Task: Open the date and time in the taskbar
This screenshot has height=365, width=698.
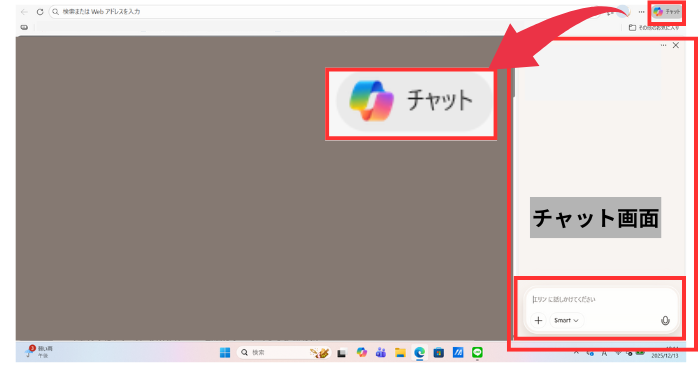Action: (666, 353)
